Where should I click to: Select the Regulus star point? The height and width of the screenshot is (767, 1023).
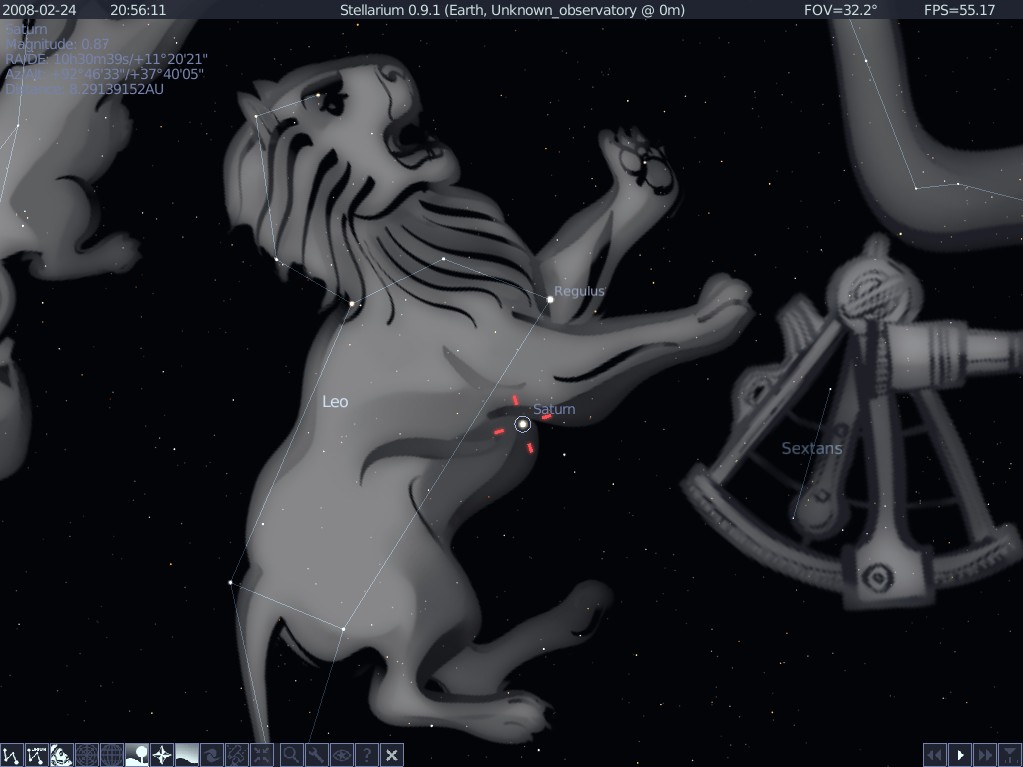[550, 299]
